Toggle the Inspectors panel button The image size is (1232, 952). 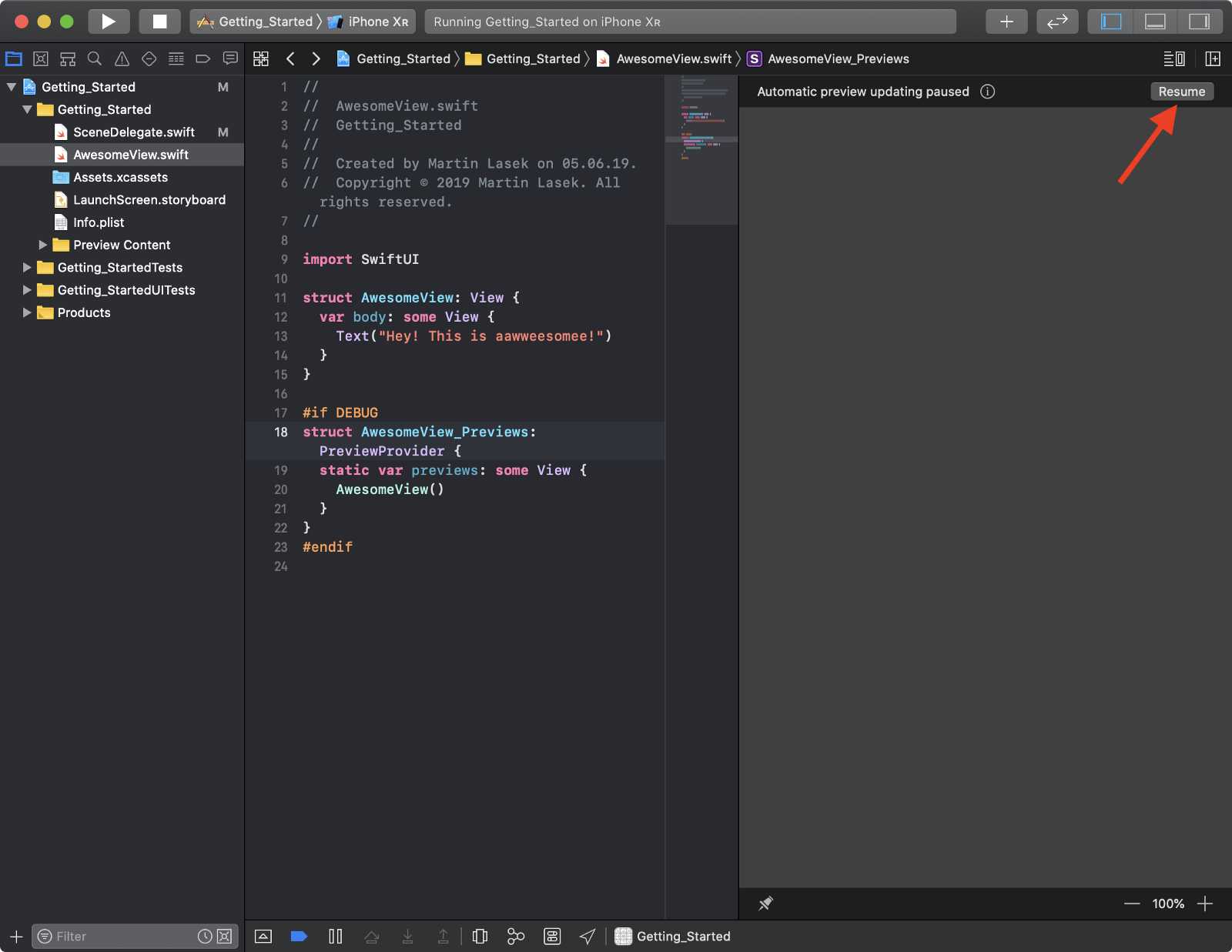pyautogui.click(x=1199, y=22)
